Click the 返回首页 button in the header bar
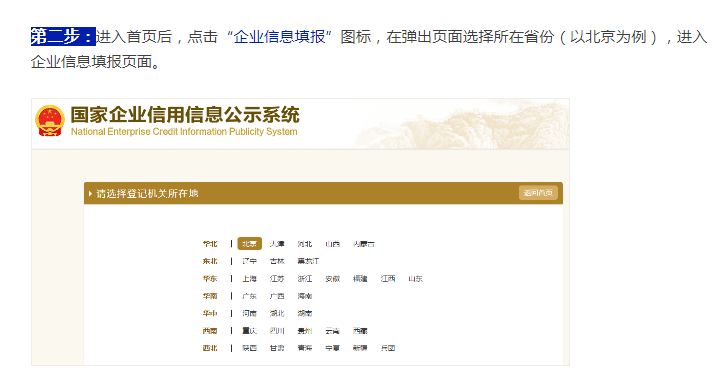Screen dimensions: 722x380 (538, 193)
